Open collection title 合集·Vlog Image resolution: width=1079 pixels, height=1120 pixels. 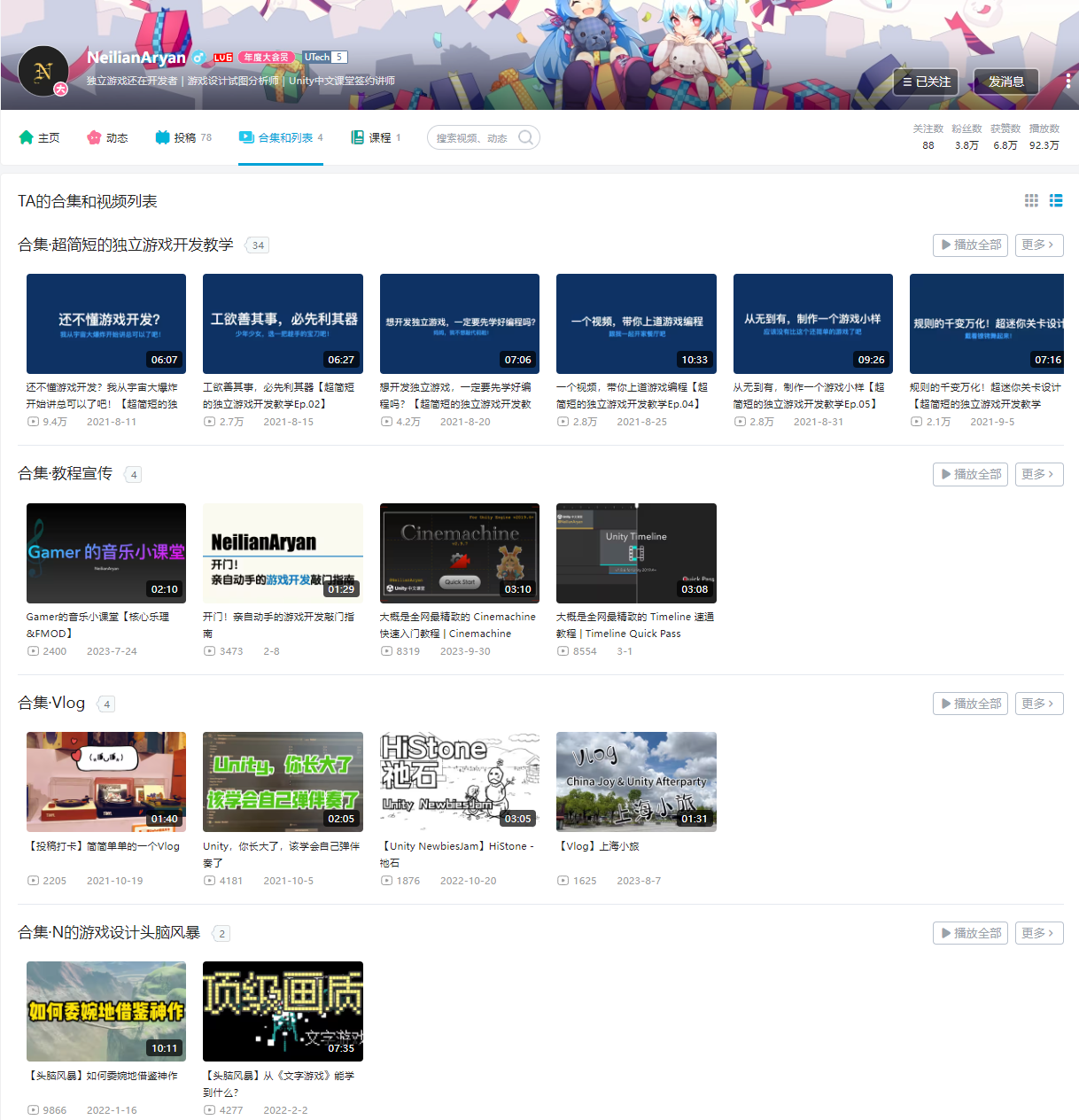[x=51, y=704]
